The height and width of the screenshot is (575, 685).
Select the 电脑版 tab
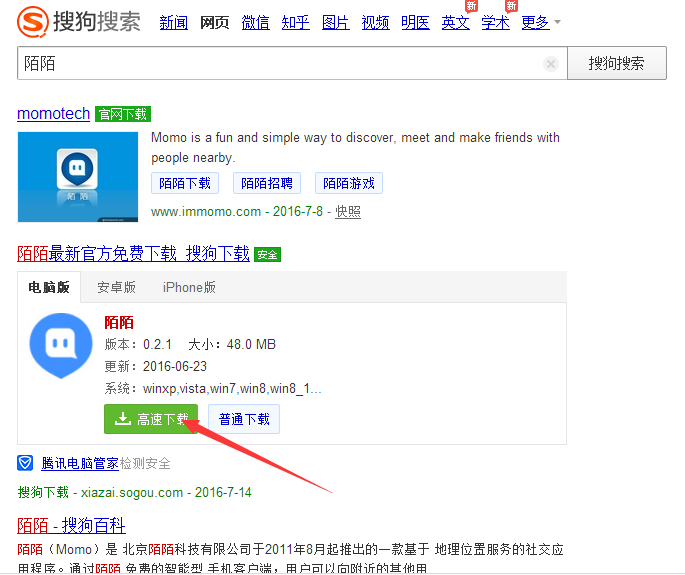(x=49, y=287)
